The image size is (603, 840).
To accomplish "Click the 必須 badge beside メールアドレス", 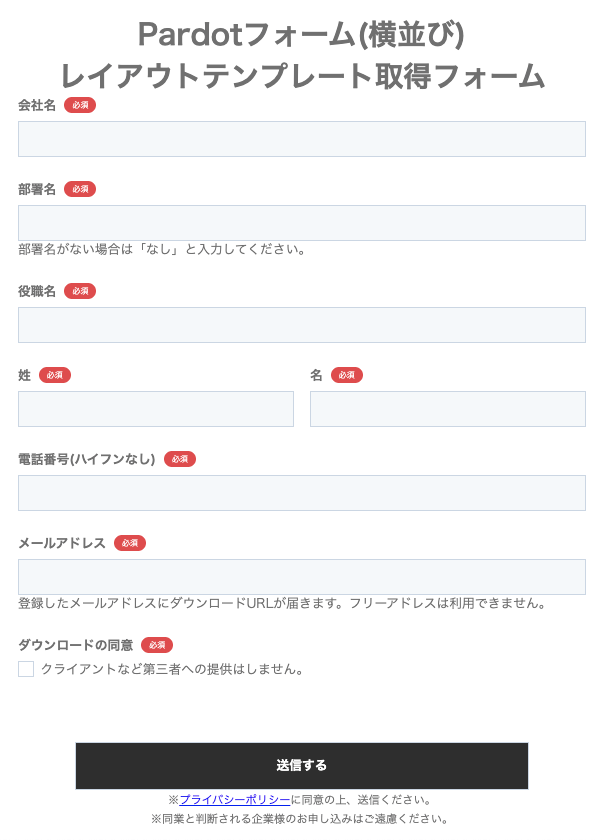I will [130, 543].
